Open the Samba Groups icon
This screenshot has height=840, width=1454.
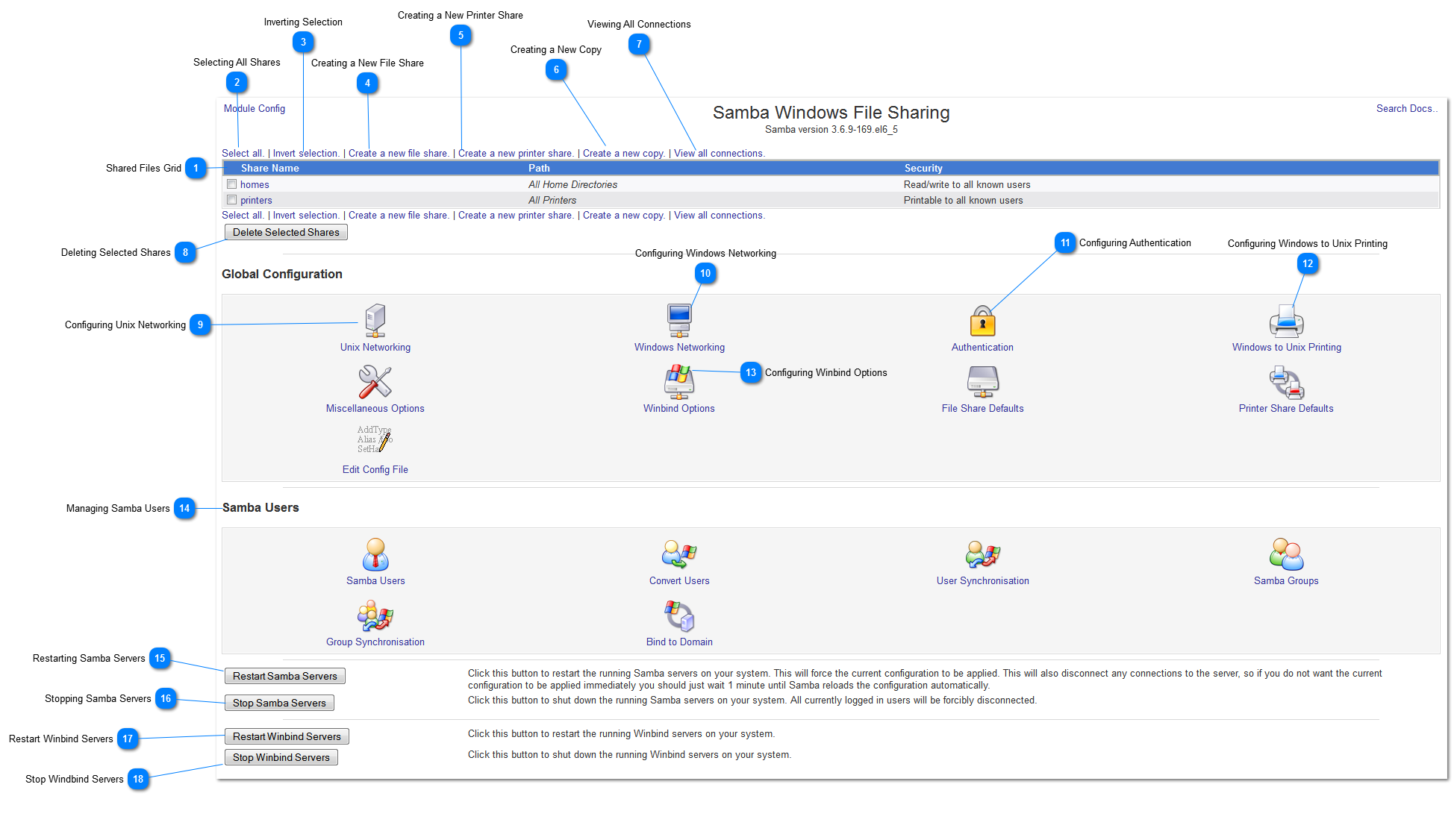1286,554
